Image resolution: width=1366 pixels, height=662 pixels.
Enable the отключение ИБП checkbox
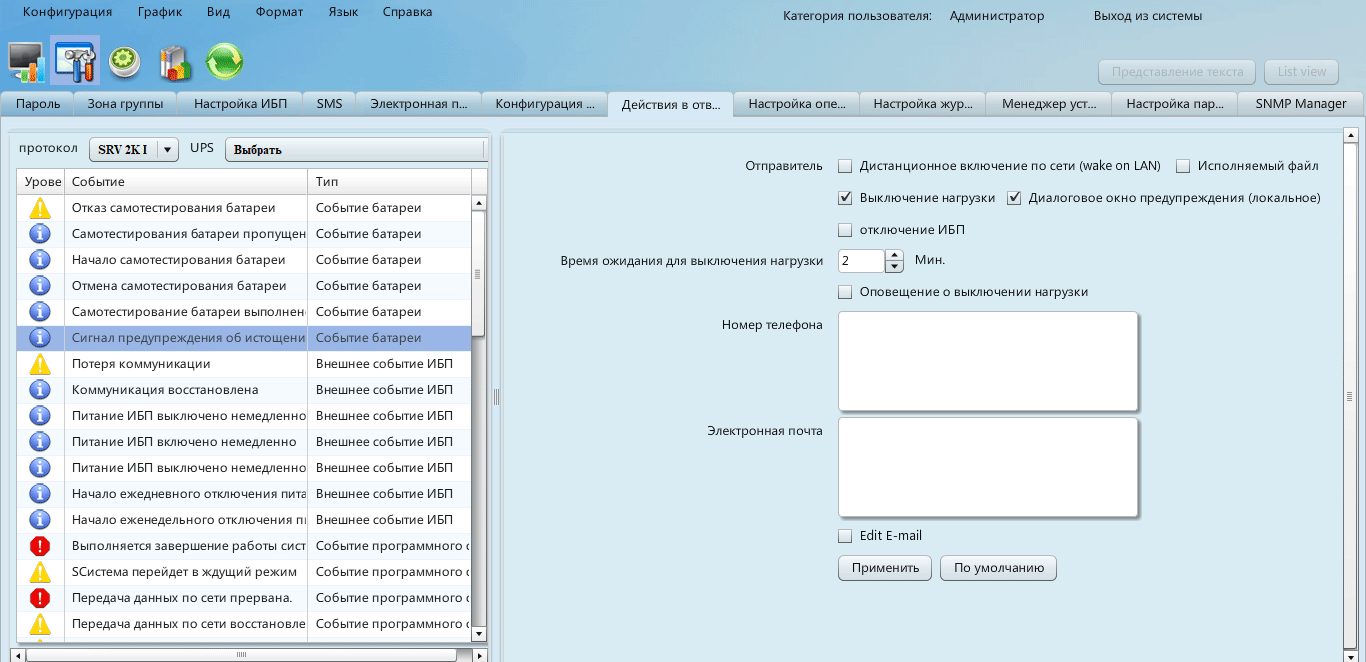point(845,230)
